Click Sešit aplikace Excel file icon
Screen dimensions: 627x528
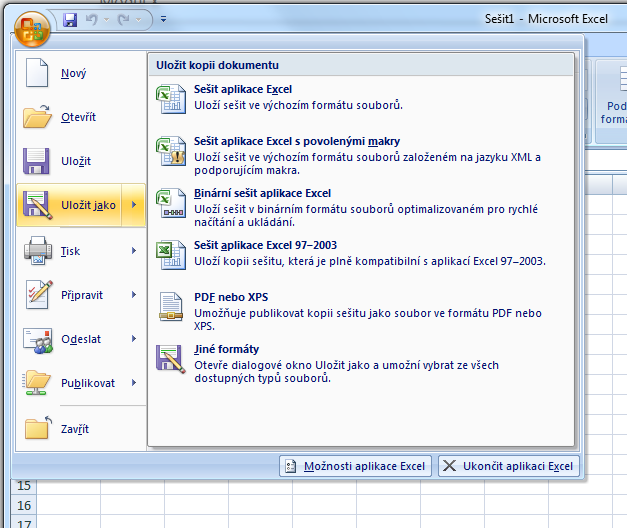coord(171,99)
